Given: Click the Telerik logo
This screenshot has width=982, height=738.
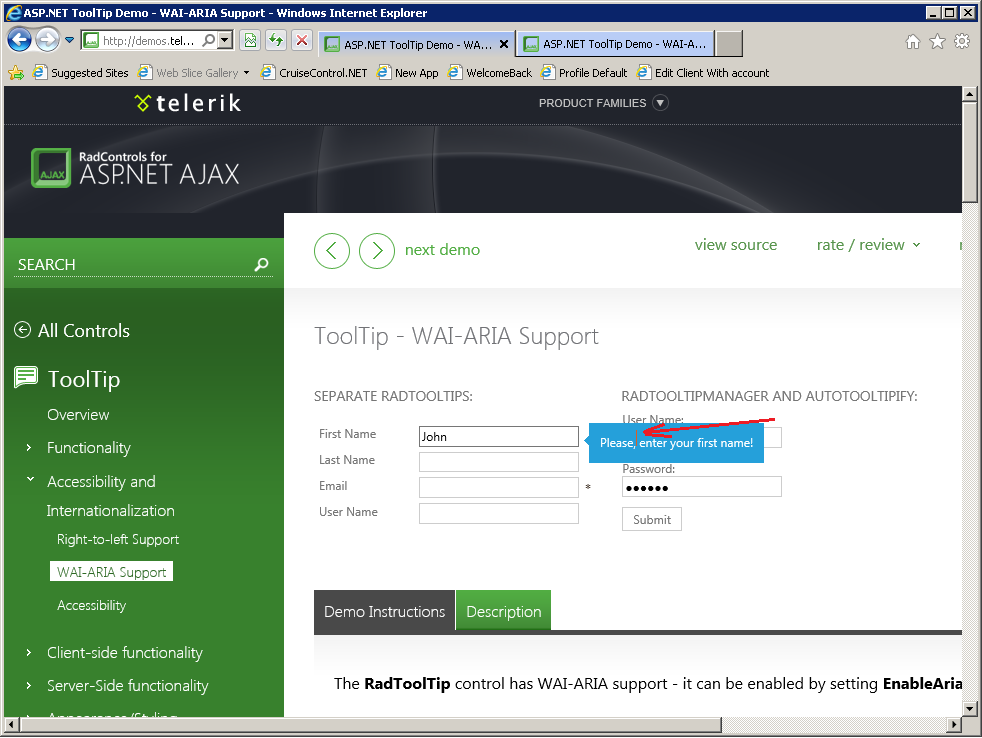Looking at the screenshot, I should pyautogui.click(x=188, y=103).
